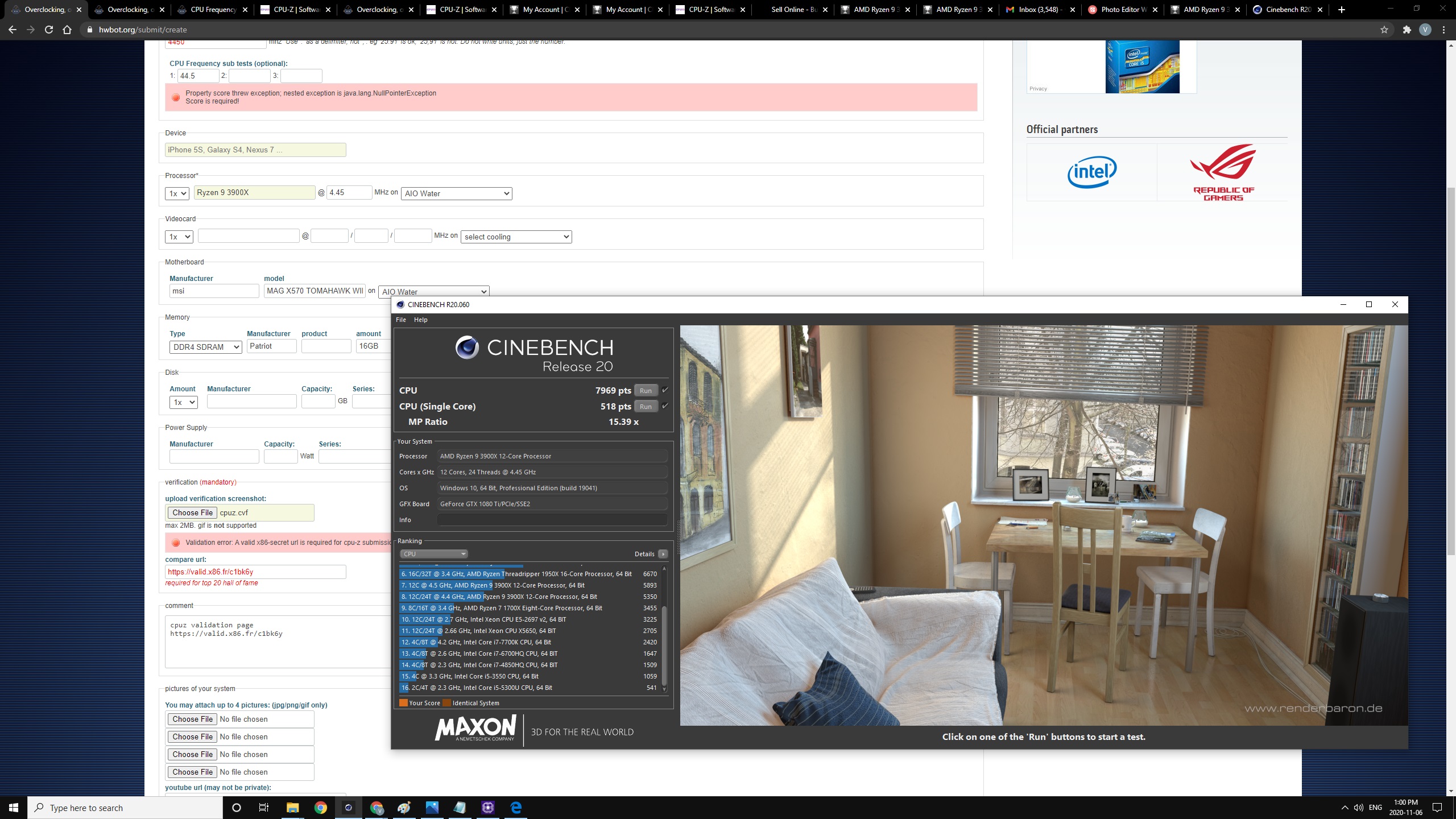The image size is (1456, 819).
Task: Run the CPU Single Core benchmark
Action: click(646, 407)
